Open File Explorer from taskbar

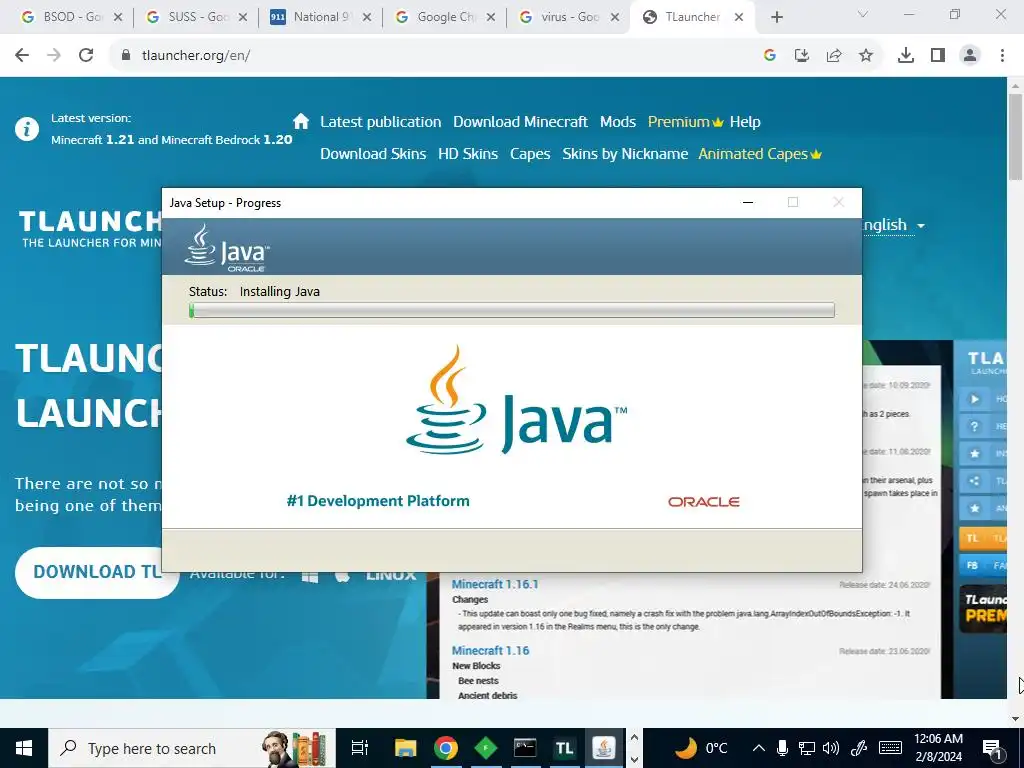click(x=406, y=748)
